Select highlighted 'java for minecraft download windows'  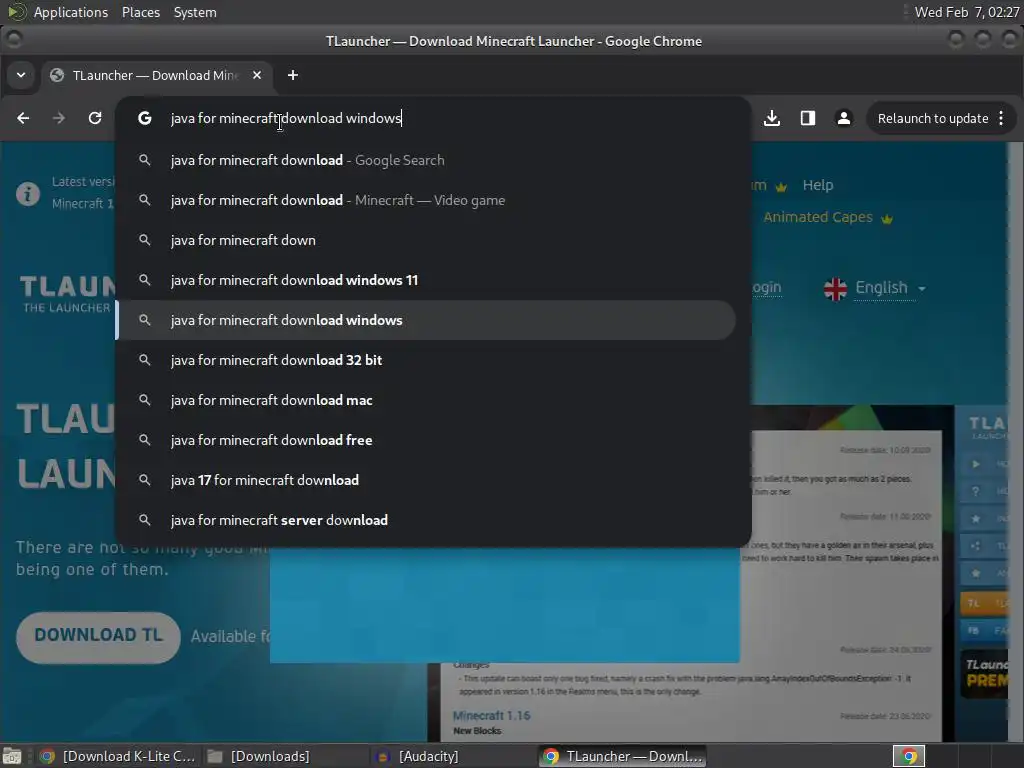425,320
